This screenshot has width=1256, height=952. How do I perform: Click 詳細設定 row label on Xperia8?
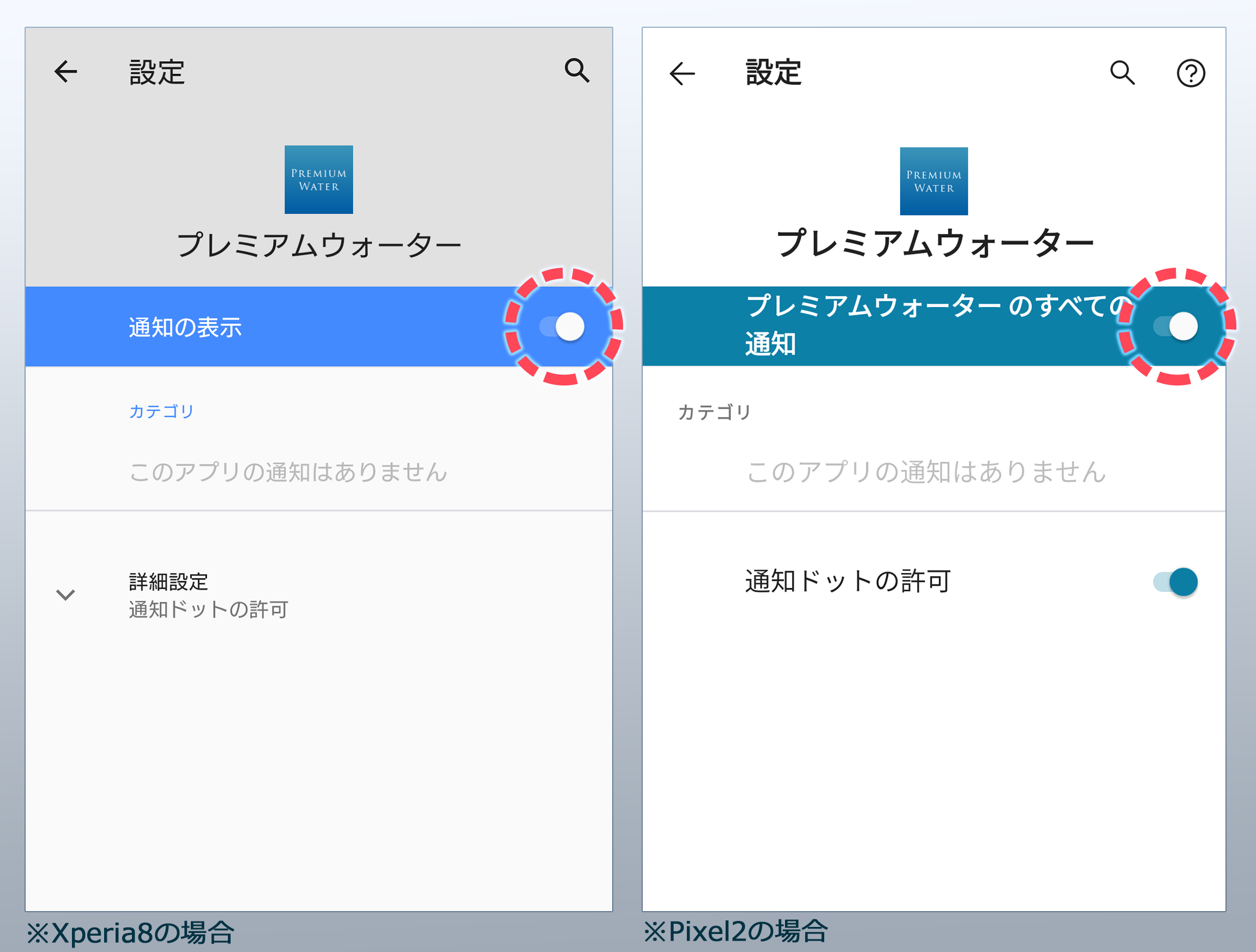(x=168, y=582)
